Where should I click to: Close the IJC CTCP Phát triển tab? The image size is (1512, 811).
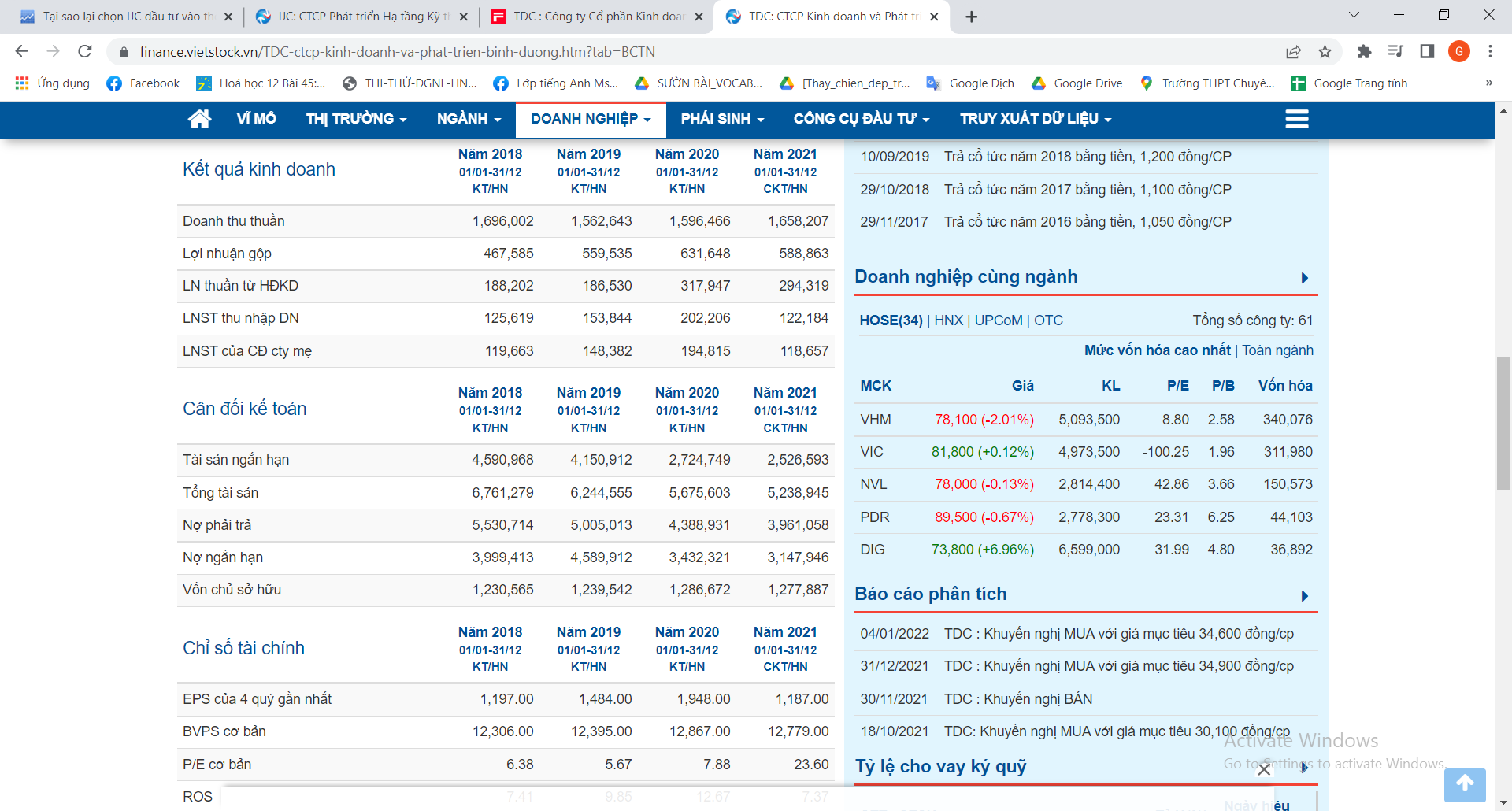click(463, 17)
